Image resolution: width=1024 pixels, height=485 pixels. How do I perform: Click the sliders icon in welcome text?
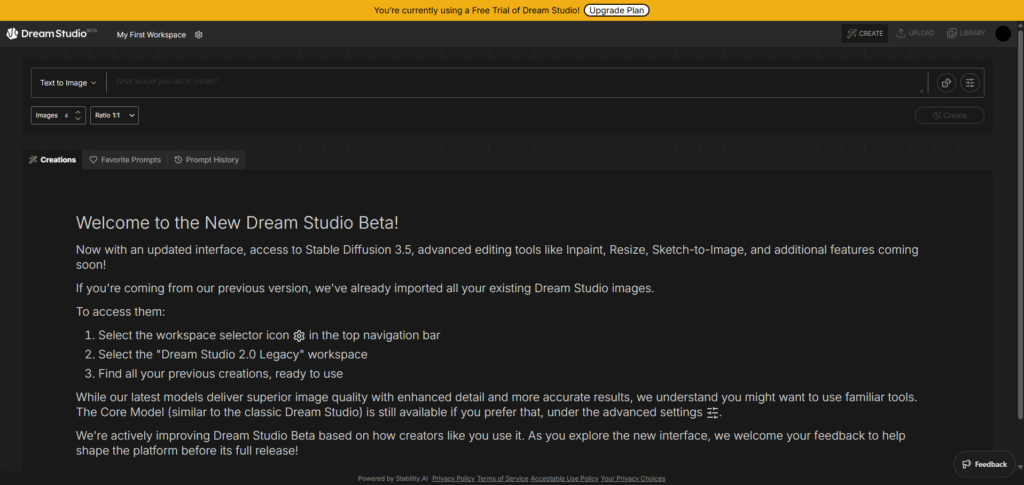coord(713,413)
